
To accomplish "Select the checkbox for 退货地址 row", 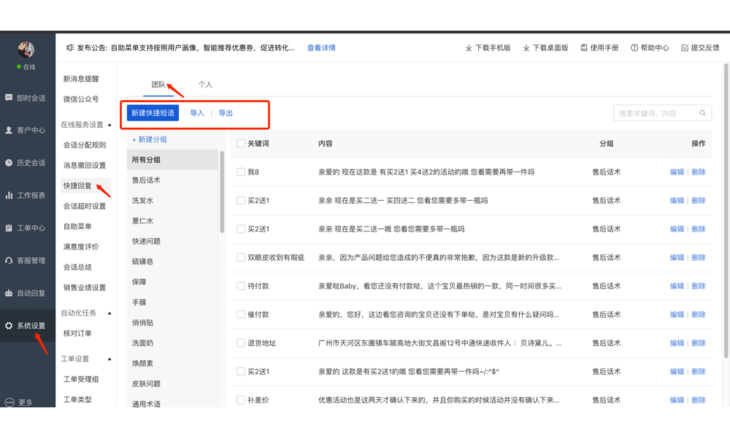I will (x=240, y=343).
